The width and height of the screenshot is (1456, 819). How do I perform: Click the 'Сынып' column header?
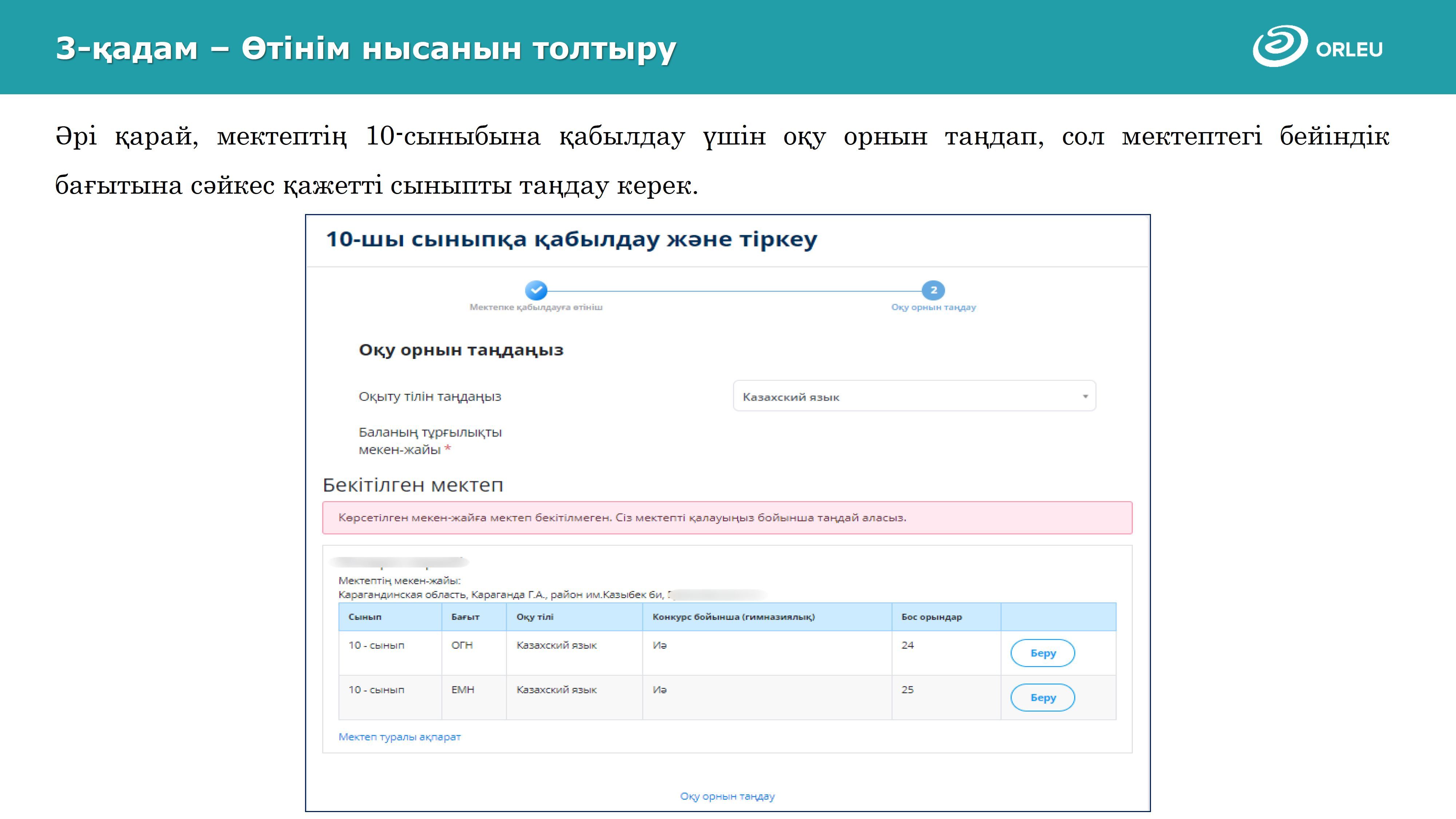click(365, 617)
